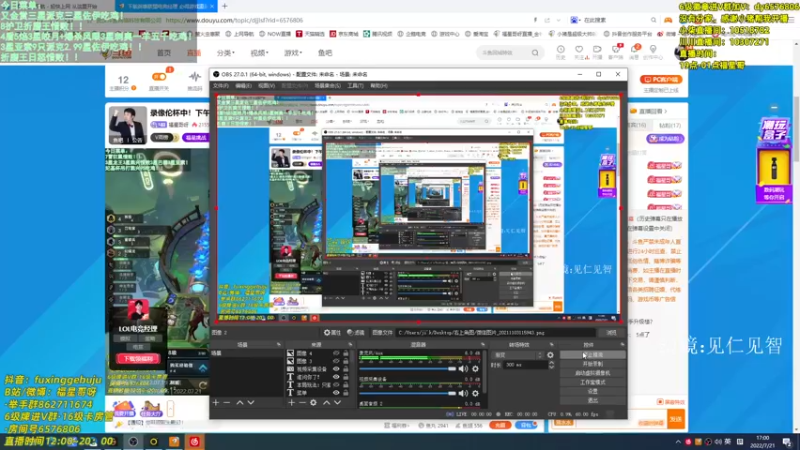Click the 浏览 browse button for image file
Viewport: 800px width, 450px height.
tap(611, 333)
